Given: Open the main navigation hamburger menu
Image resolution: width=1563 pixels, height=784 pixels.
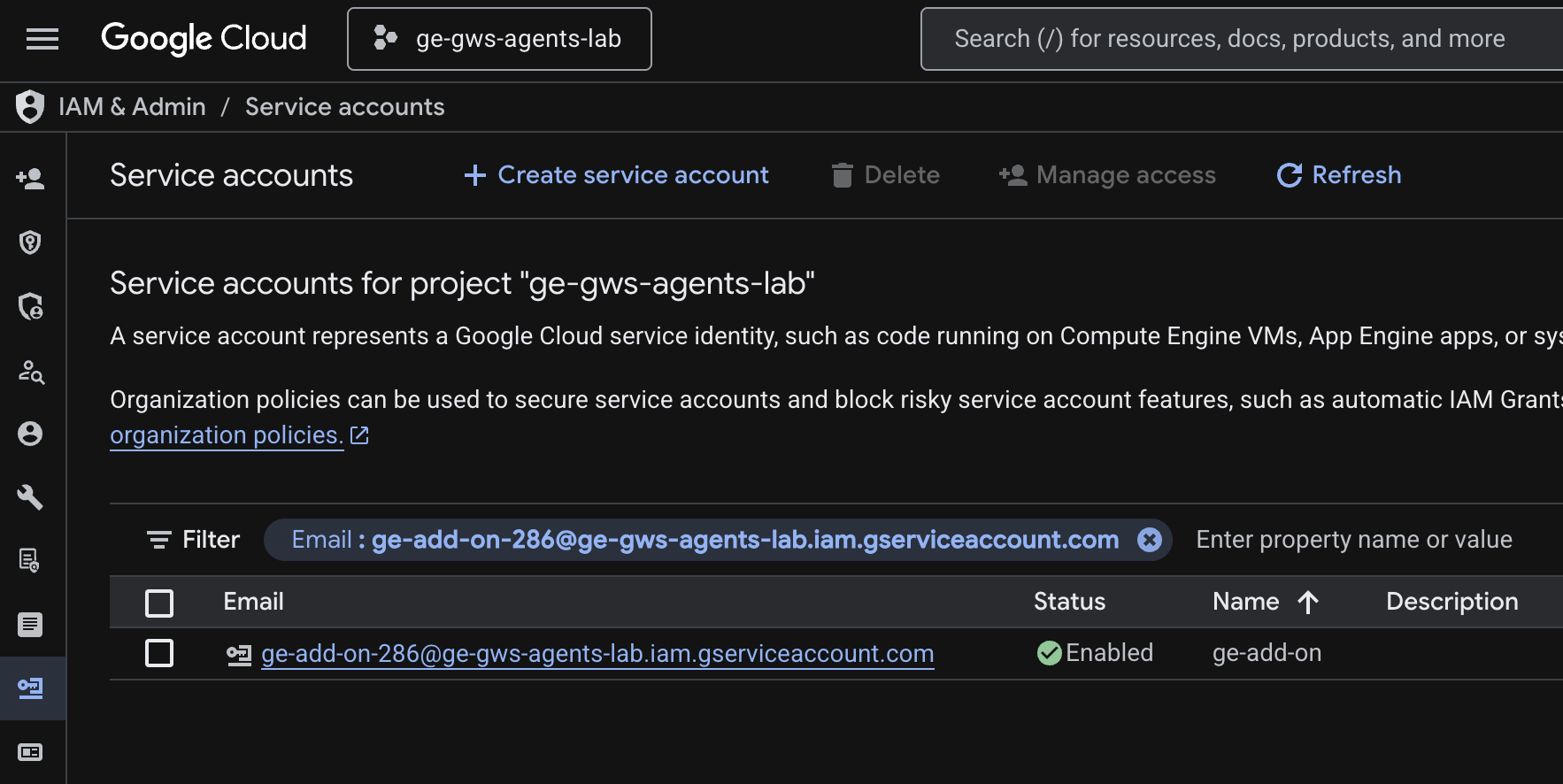Looking at the screenshot, I should click(x=42, y=39).
